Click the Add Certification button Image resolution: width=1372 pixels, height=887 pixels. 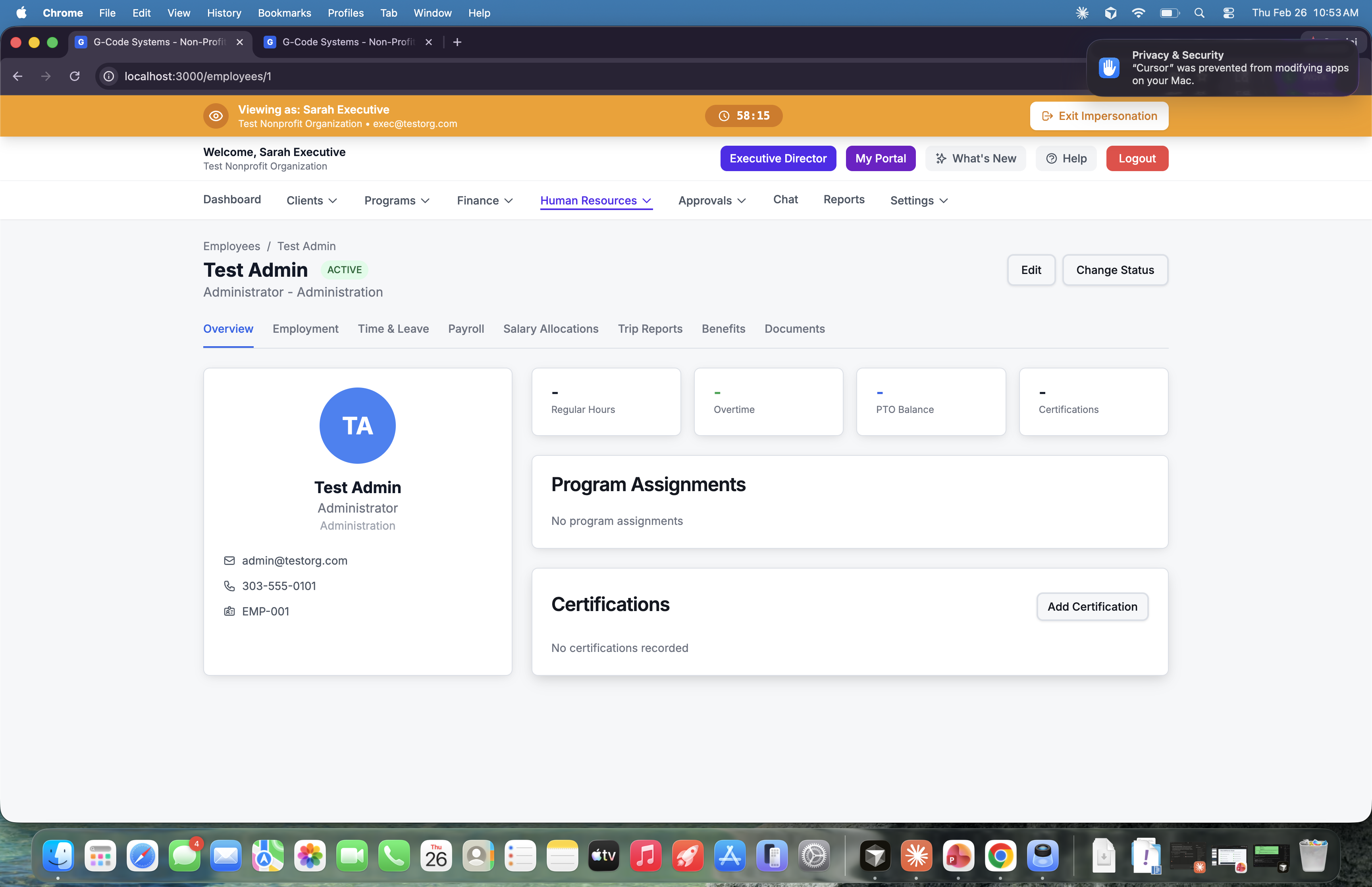tap(1092, 607)
